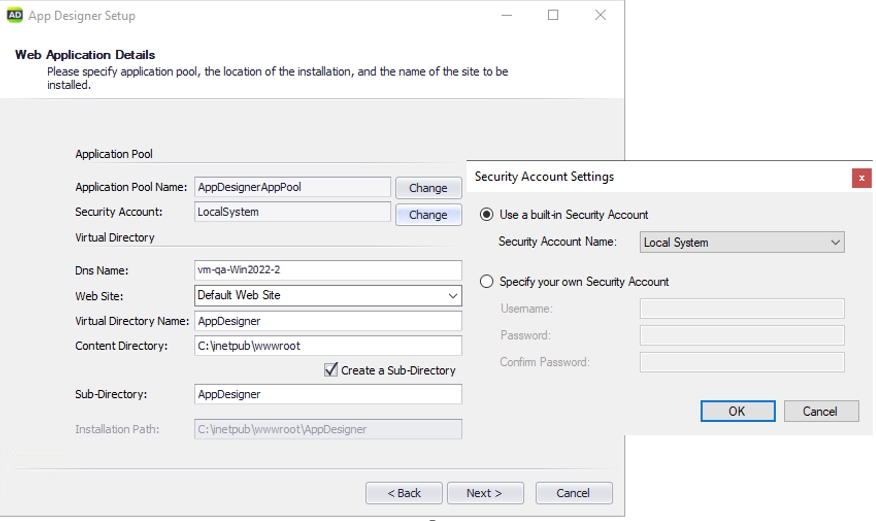Screen dimensions: 876x521
Task: Go to previous step with Back
Action: click(x=404, y=493)
